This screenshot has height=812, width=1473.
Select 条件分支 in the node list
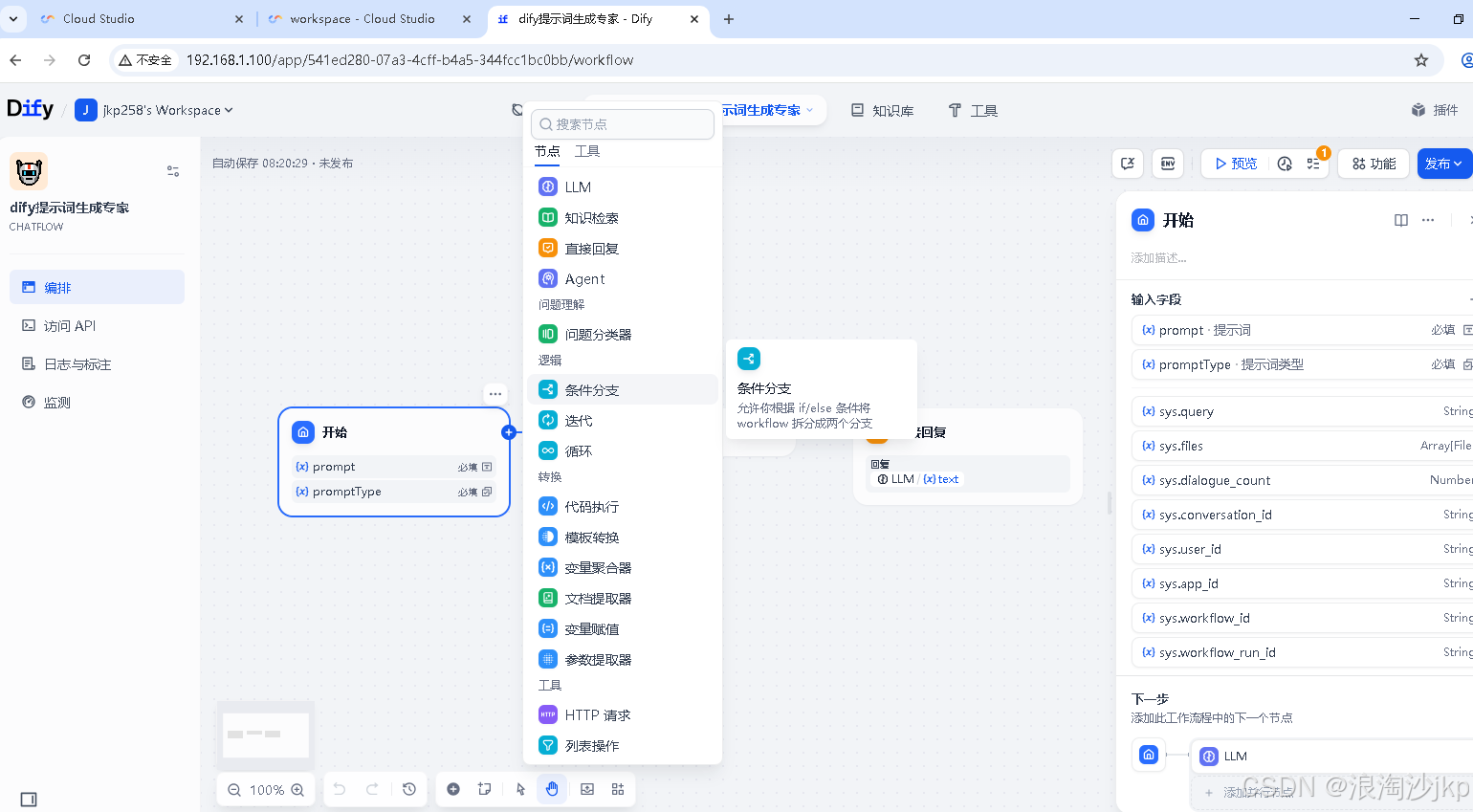coord(623,390)
